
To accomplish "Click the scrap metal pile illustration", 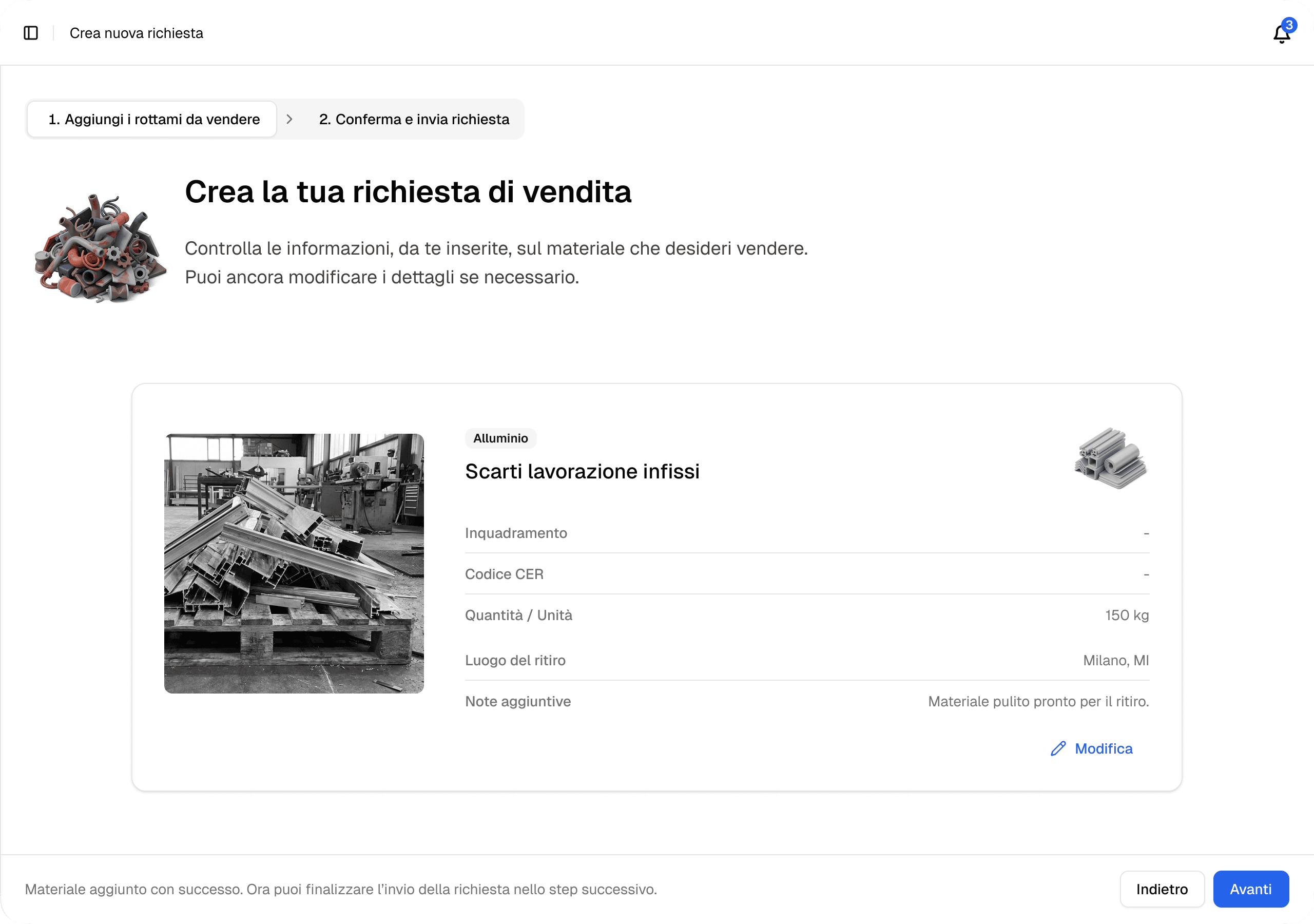I will coord(100,248).
